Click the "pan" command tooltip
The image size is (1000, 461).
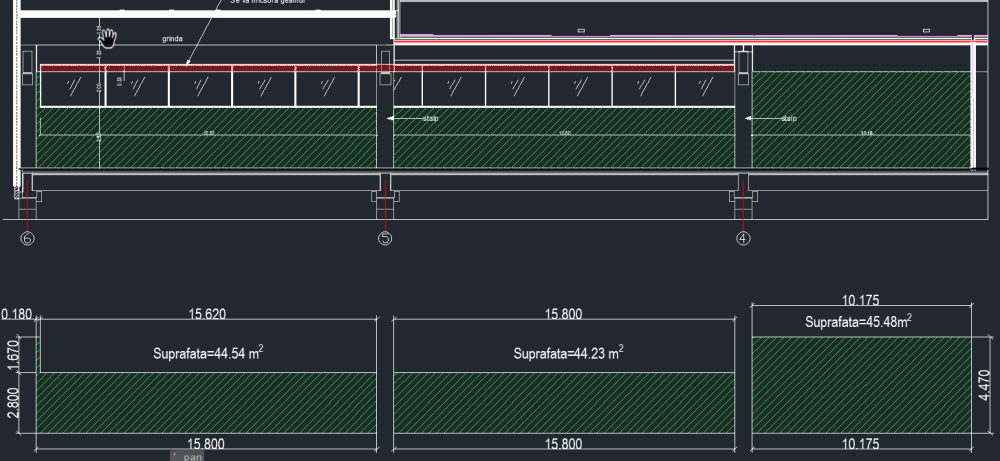click(188, 456)
